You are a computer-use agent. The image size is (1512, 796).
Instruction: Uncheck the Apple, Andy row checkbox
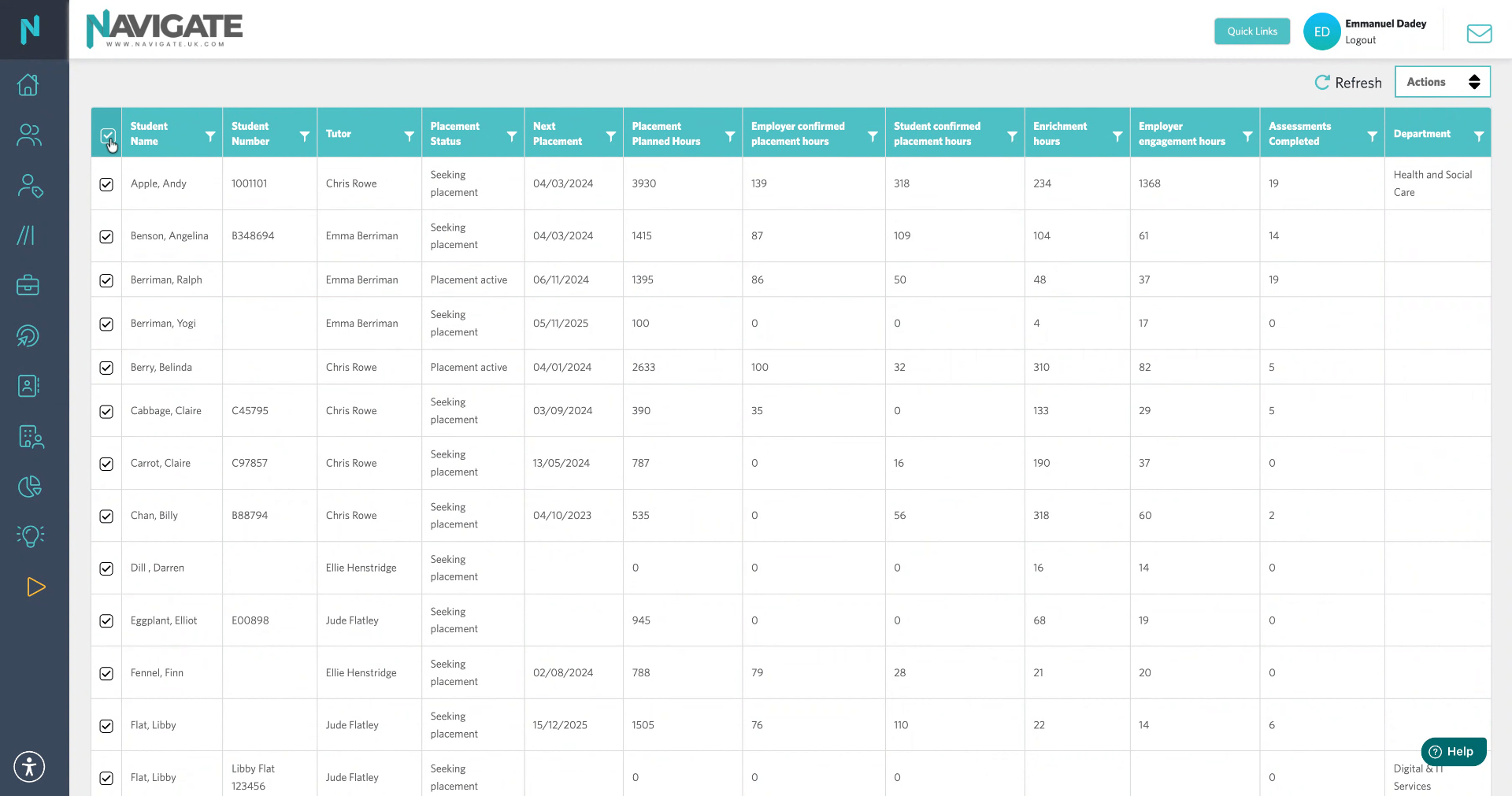[x=106, y=184]
